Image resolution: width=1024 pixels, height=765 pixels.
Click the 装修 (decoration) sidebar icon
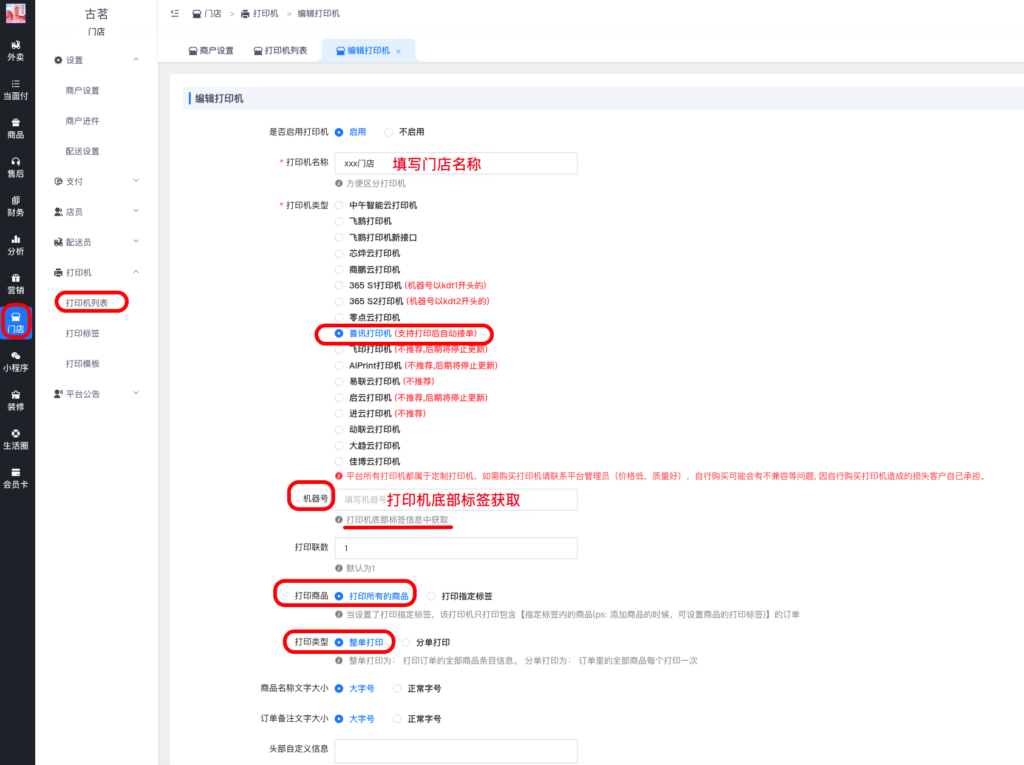16,400
